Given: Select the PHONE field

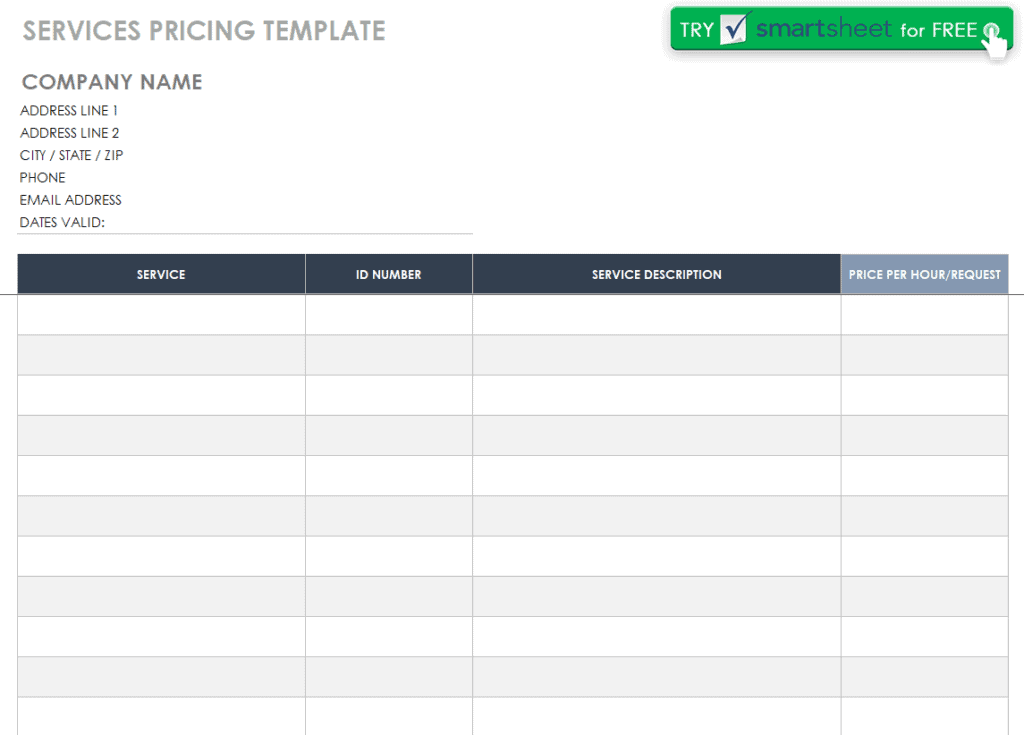Looking at the screenshot, I should 42,177.
